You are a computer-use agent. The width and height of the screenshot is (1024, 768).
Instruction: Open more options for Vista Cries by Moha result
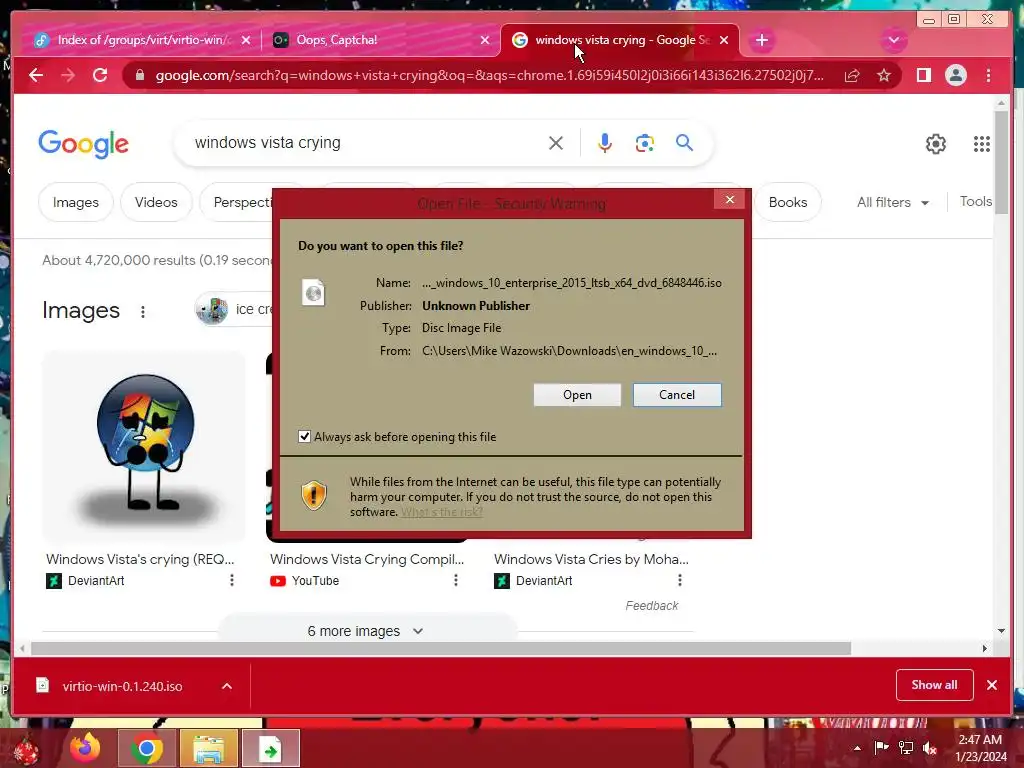pyautogui.click(x=680, y=580)
